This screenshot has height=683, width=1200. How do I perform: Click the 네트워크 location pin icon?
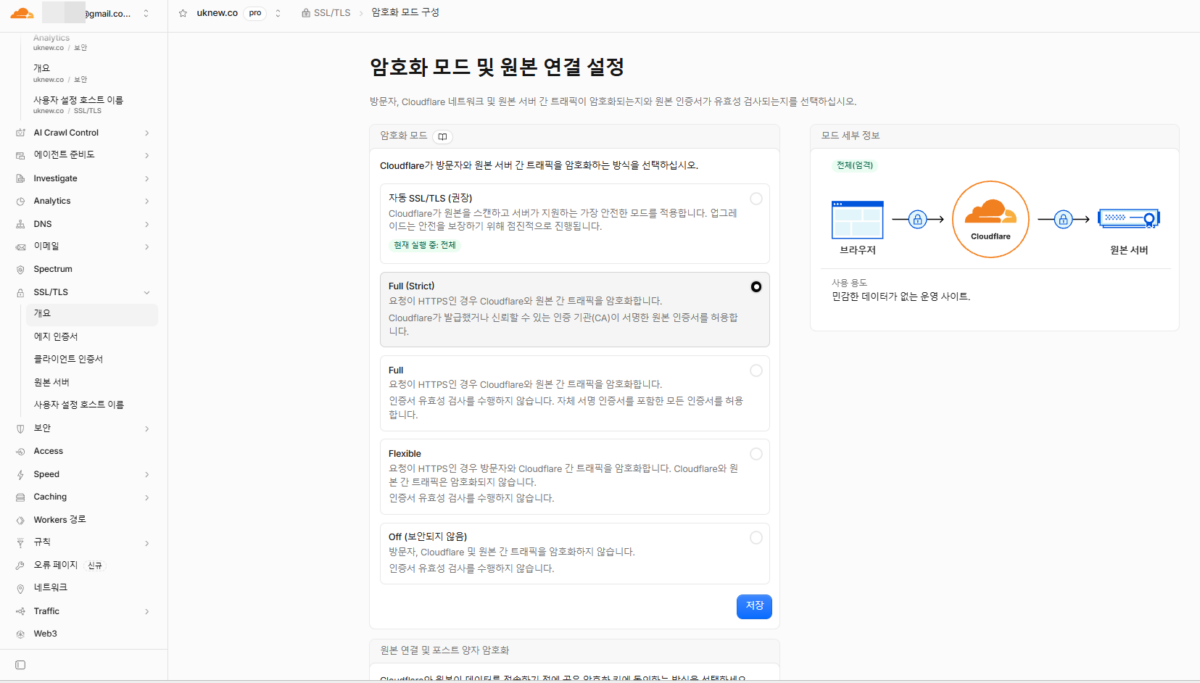click(x=22, y=588)
